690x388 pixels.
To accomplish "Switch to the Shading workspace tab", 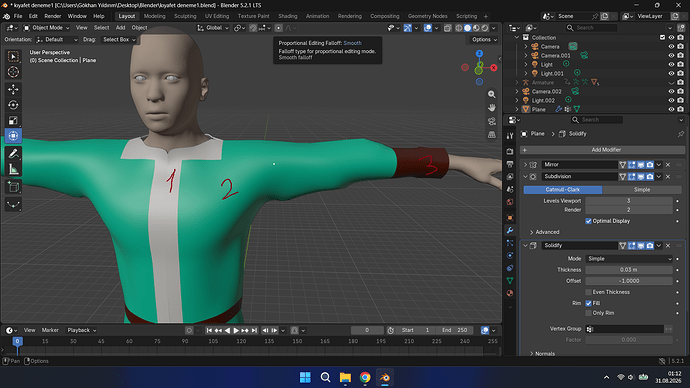I will click(287, 16).
